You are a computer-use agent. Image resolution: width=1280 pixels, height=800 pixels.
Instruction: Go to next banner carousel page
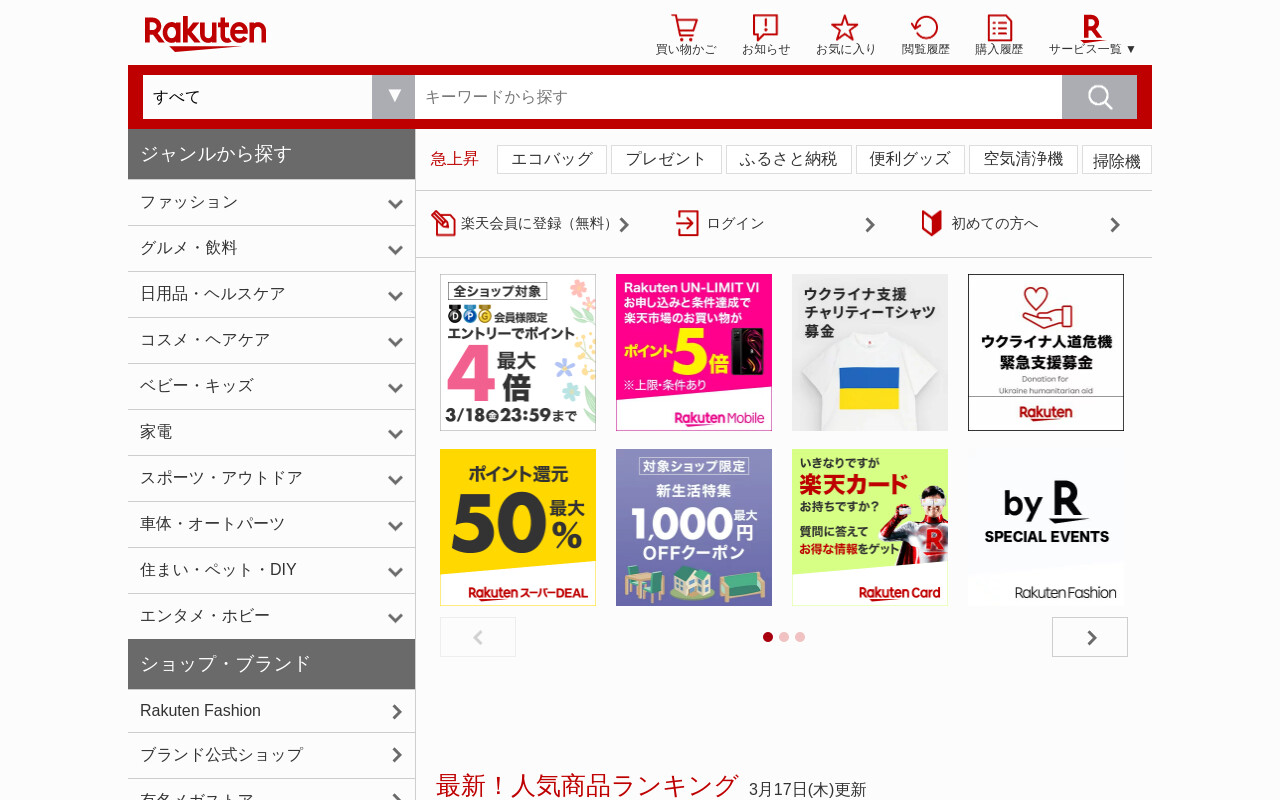1090,637
